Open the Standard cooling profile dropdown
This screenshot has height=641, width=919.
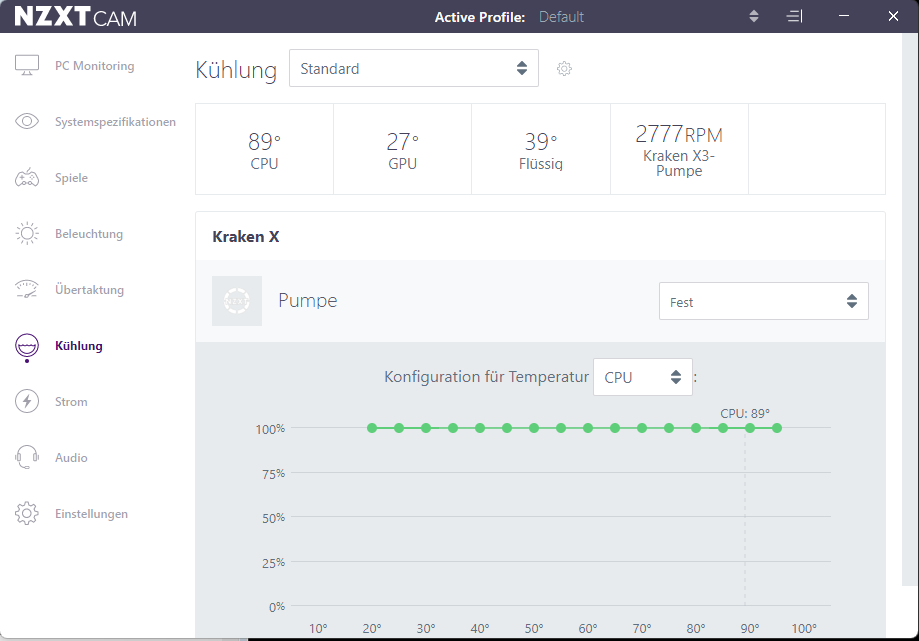coord(414,68)
